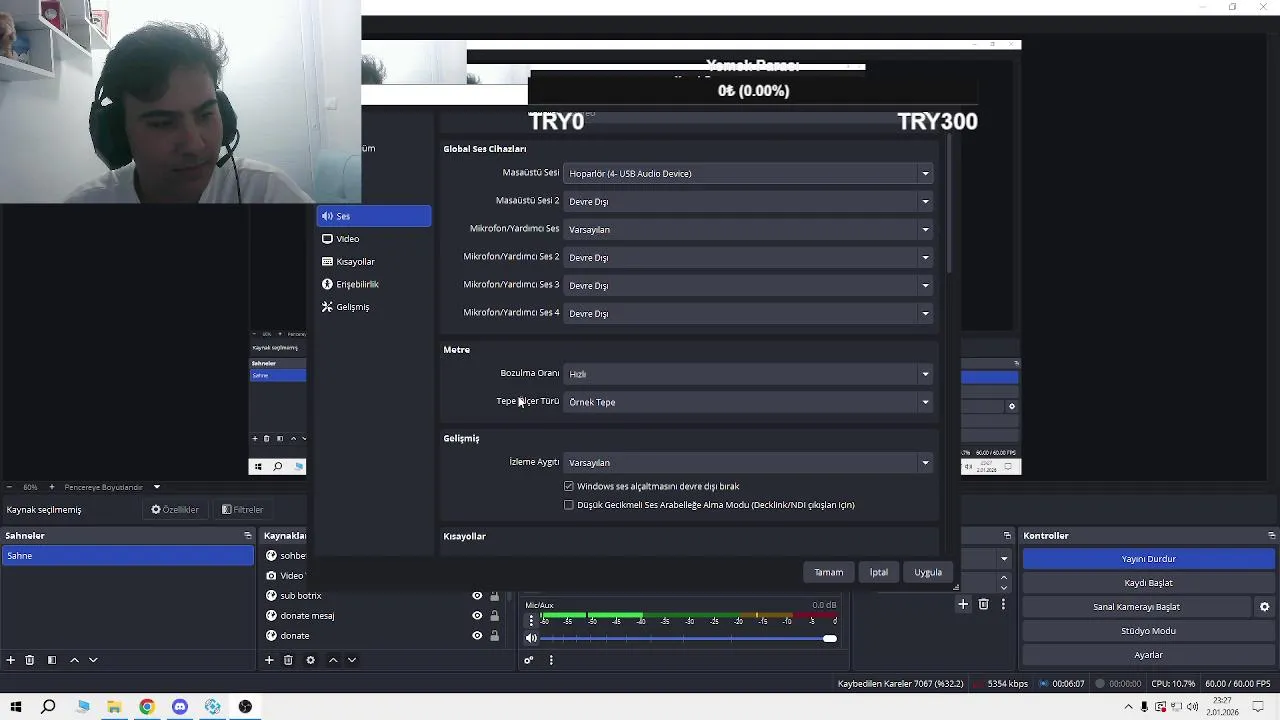Undock the Kontroller panel via its header icon

1271,536
